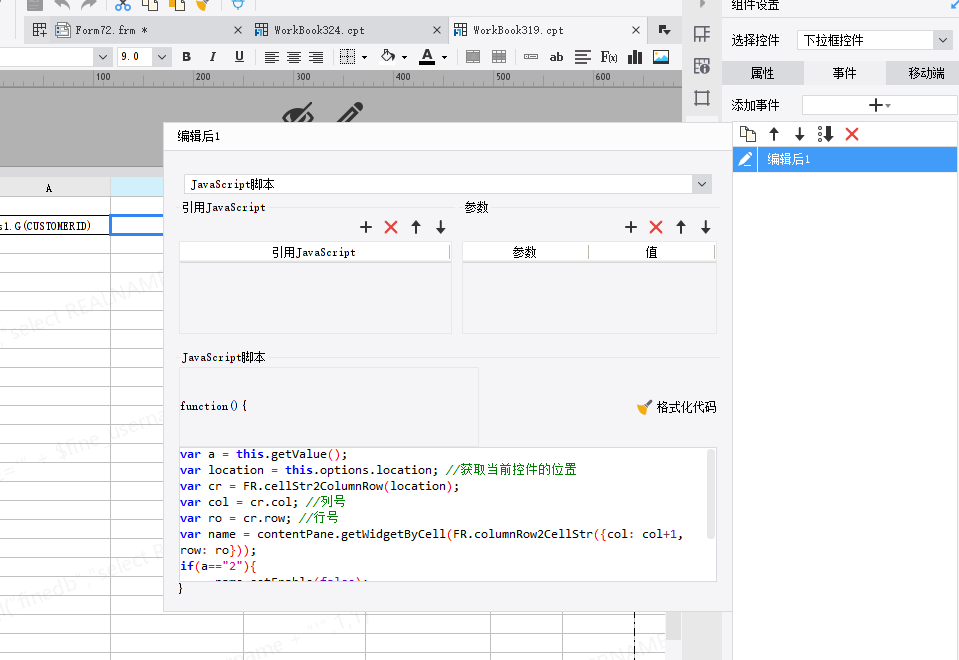
Task: Insert rich text with the lines icon
Action: click(583, 57)
